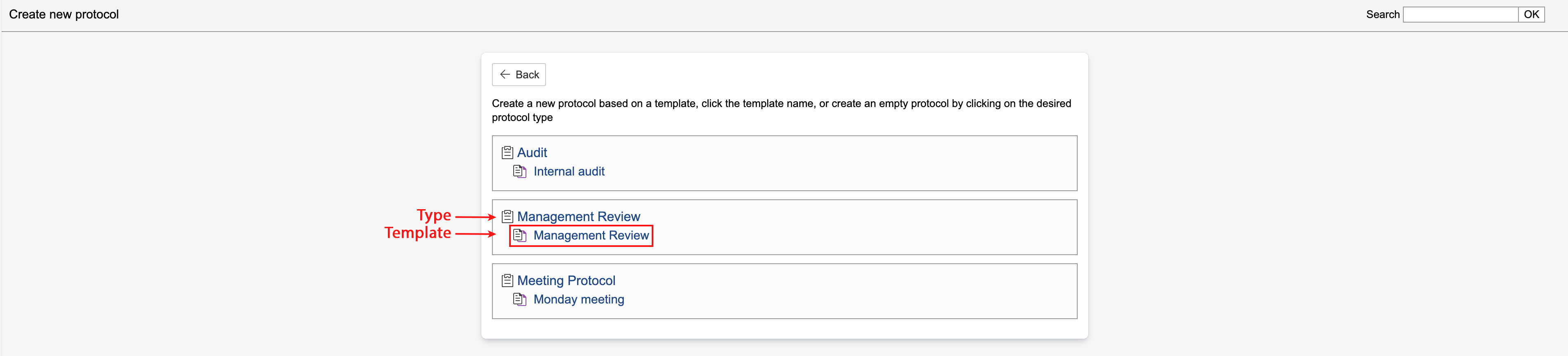Click the Internal audit template icon

(519, 171)
